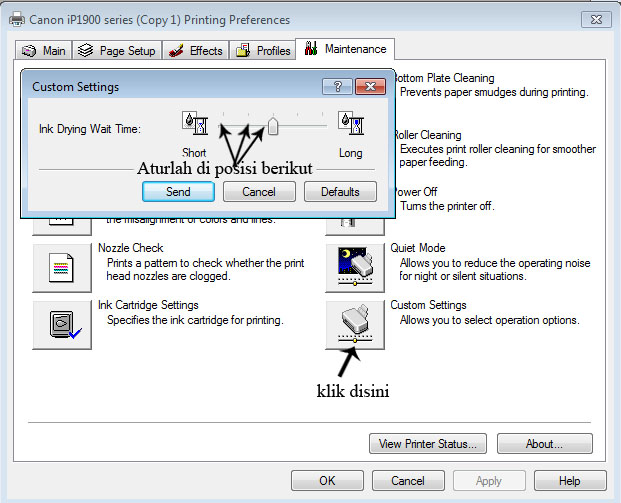Viewport: 621px width, 503px height.
Task: Open the Profiles tab
Action: coord(263,50)
